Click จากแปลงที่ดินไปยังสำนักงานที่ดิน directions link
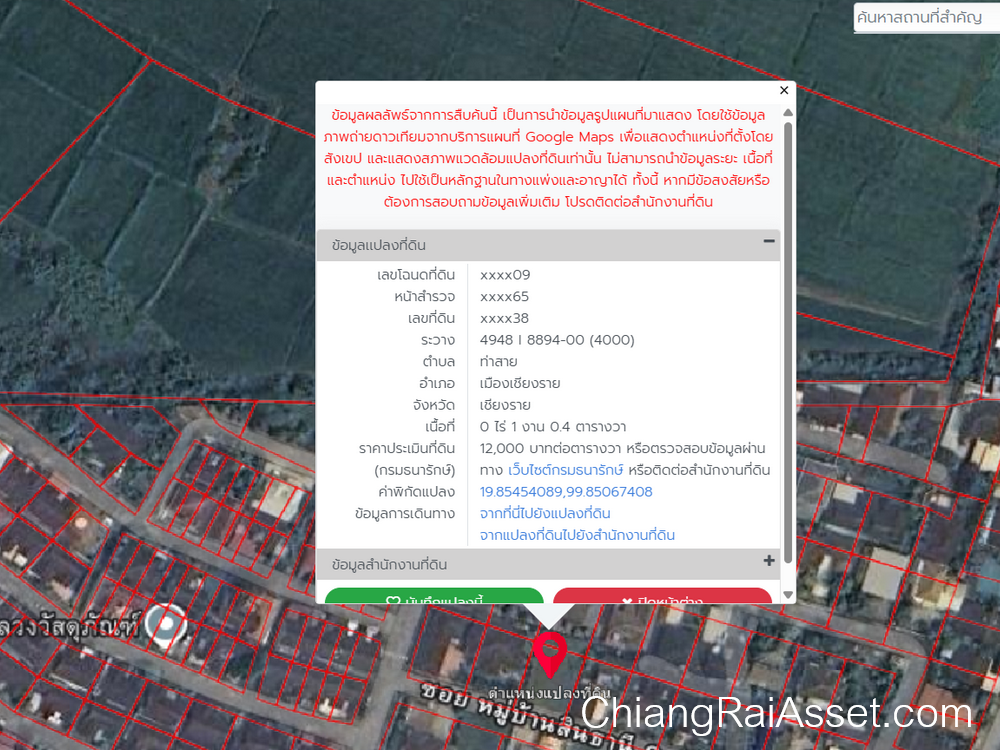1000x750 pixels. point(577,536)
